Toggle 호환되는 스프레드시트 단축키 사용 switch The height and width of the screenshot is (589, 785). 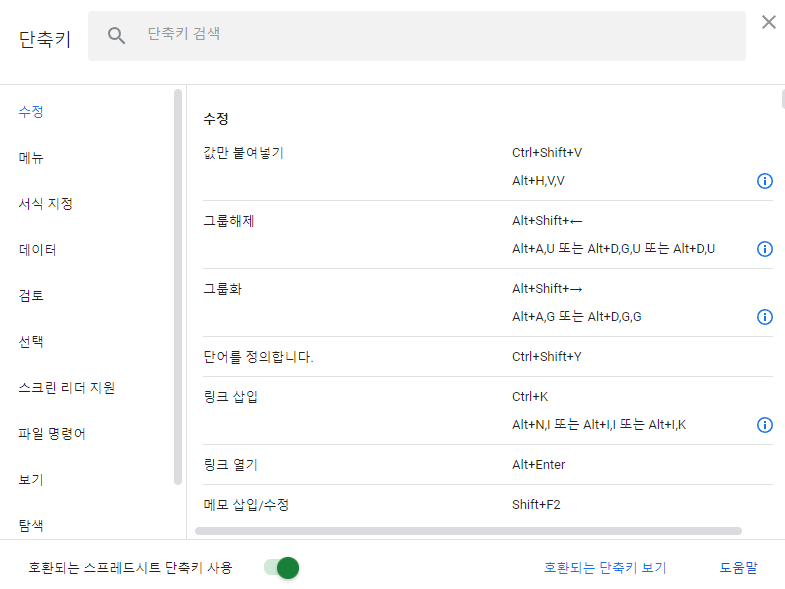(x=281, y=568)
